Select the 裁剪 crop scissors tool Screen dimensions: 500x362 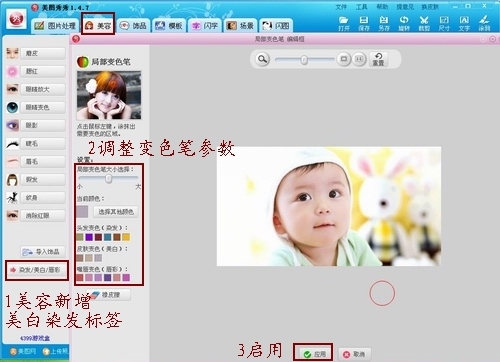click(424, 24)
